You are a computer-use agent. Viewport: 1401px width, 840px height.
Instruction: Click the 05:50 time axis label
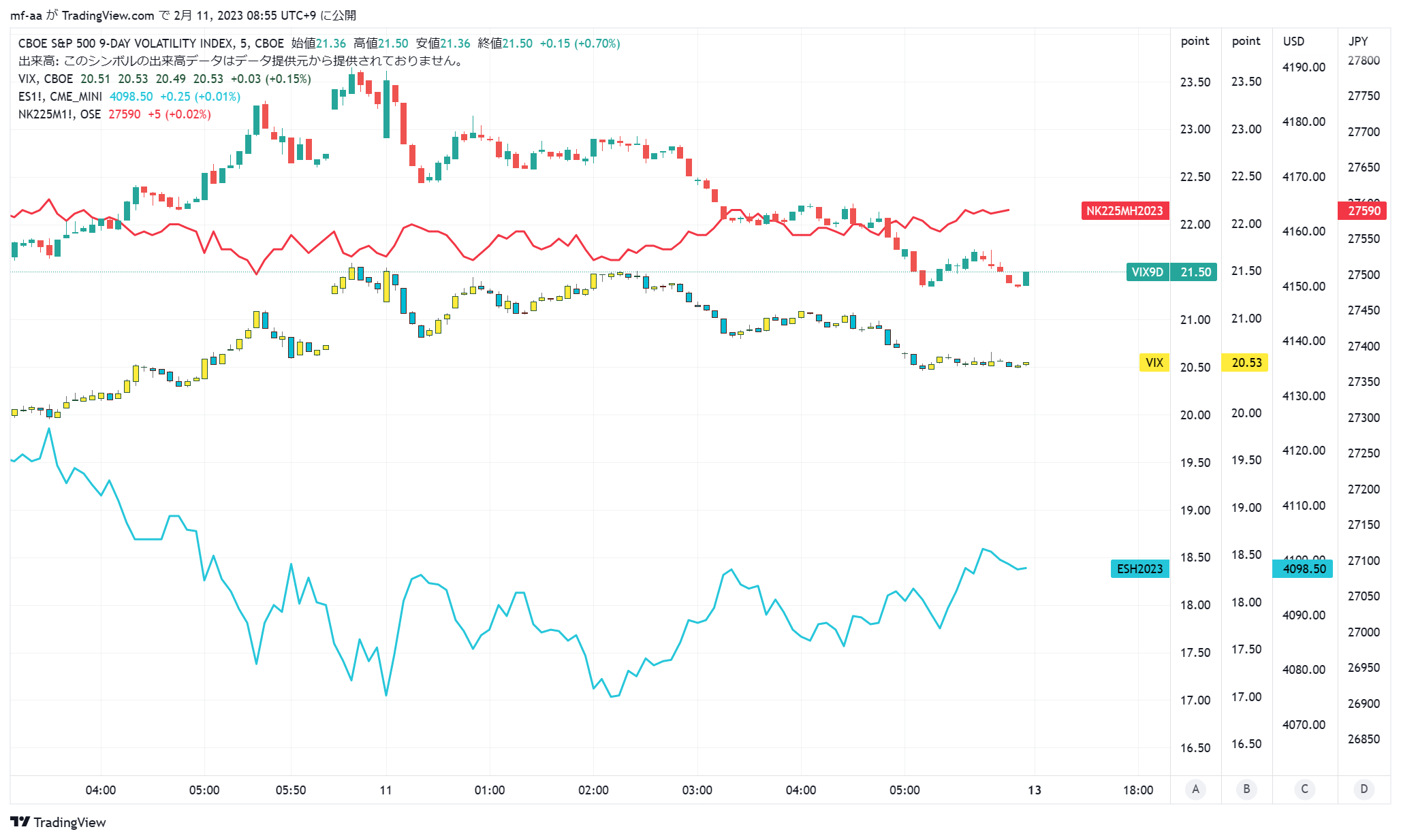(x=291, y=790)
